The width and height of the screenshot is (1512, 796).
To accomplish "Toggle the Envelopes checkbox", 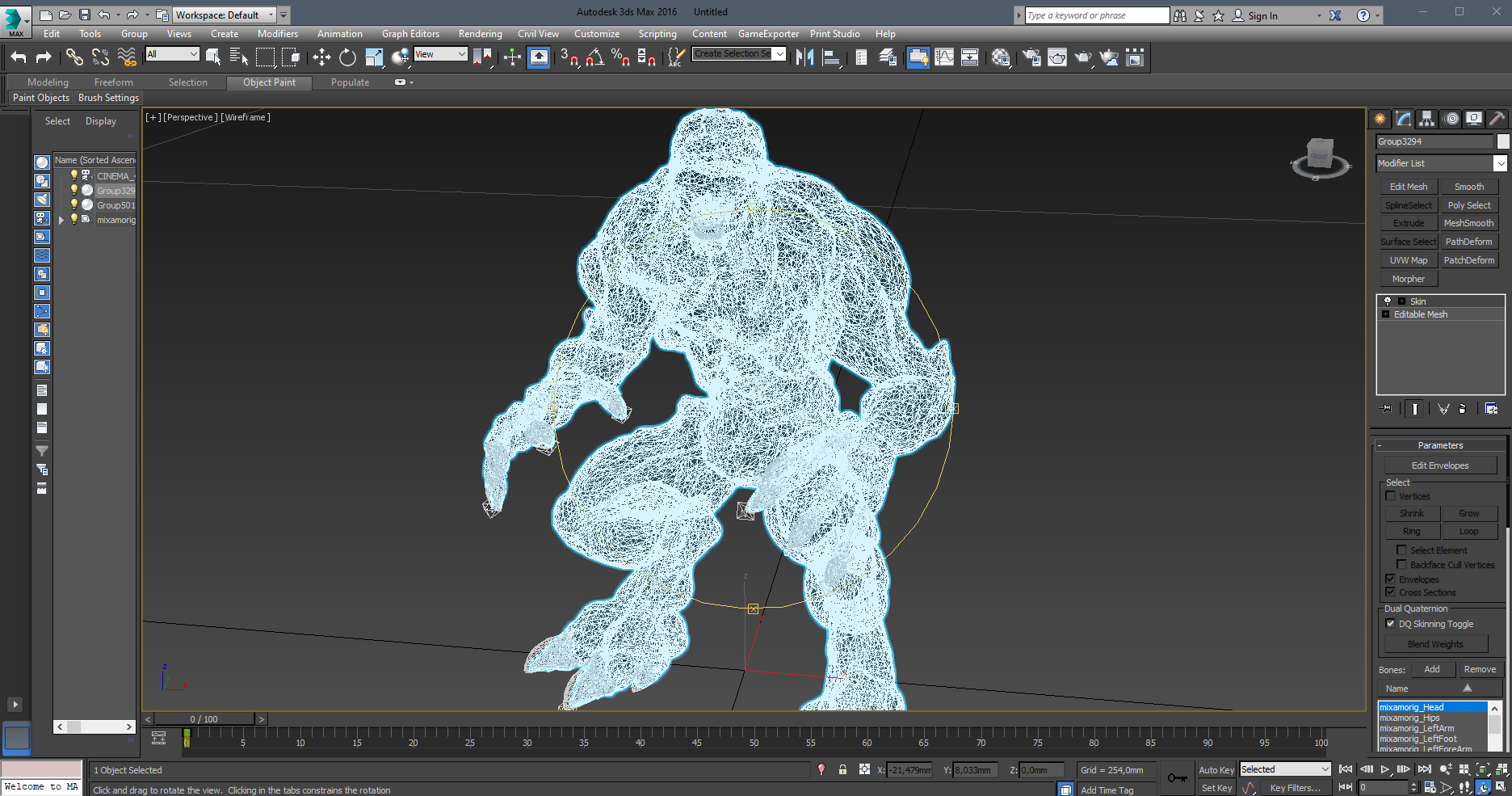I will [1391, 579].
